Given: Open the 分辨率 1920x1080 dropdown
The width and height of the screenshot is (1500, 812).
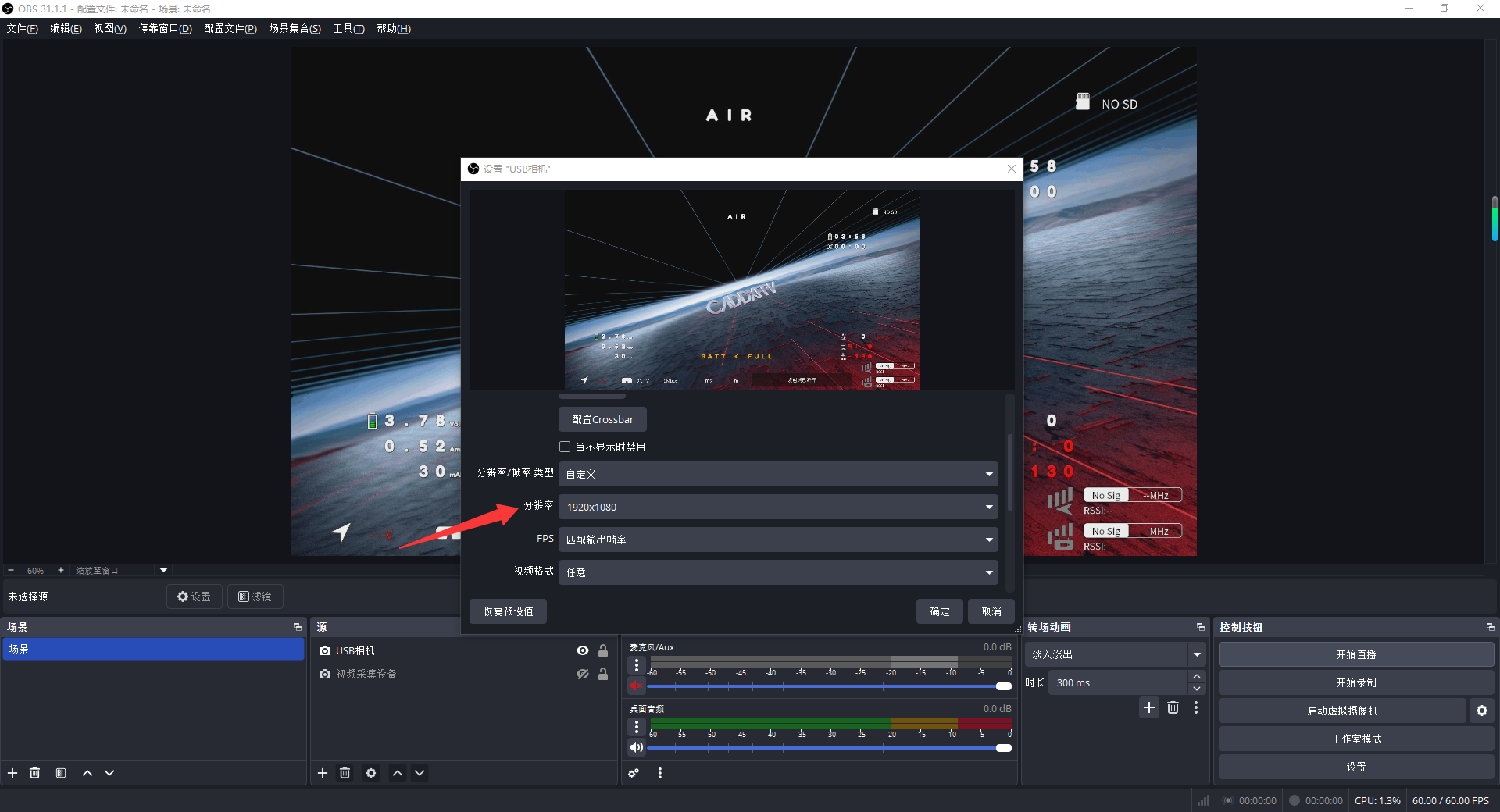Looking at the screenshot, I should click(778, 507).
